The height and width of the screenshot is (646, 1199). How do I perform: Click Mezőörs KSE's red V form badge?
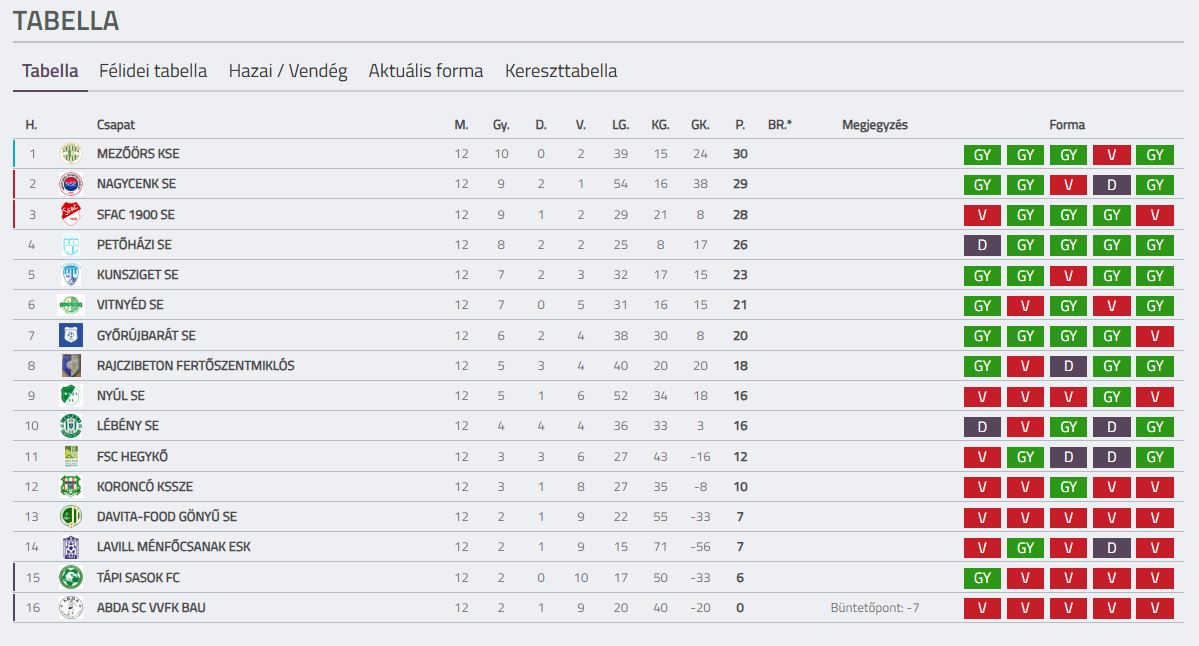[1111, 154]
